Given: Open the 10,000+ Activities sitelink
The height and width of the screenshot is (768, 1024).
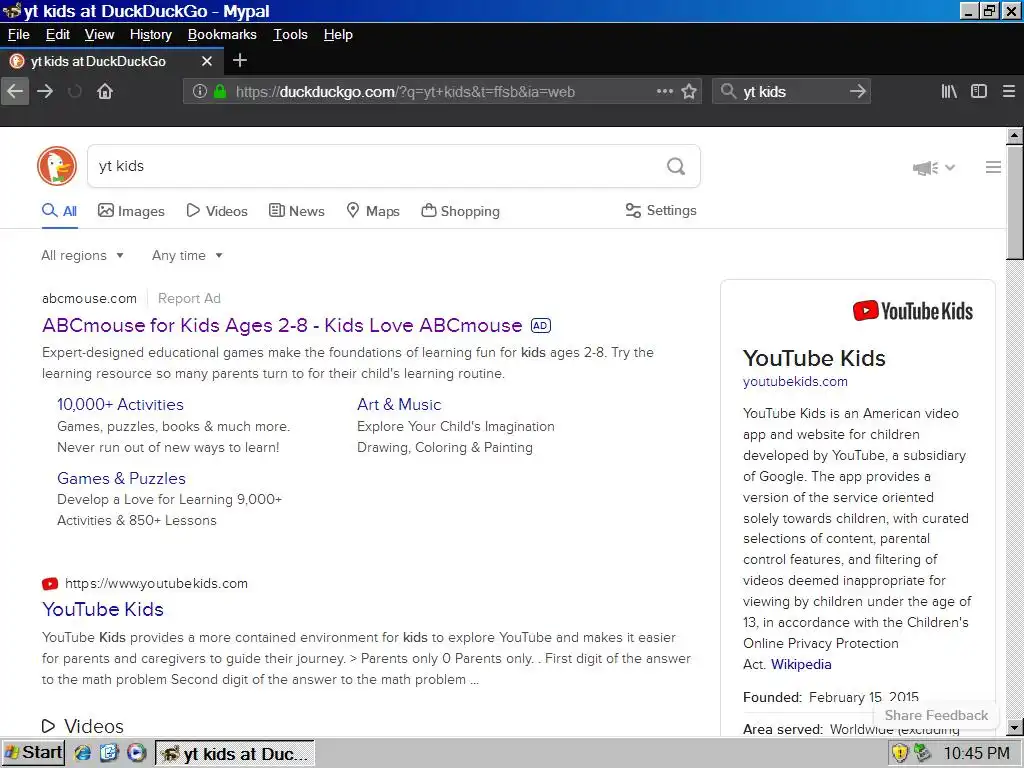Looking at the screenshot, I should 120,404.
